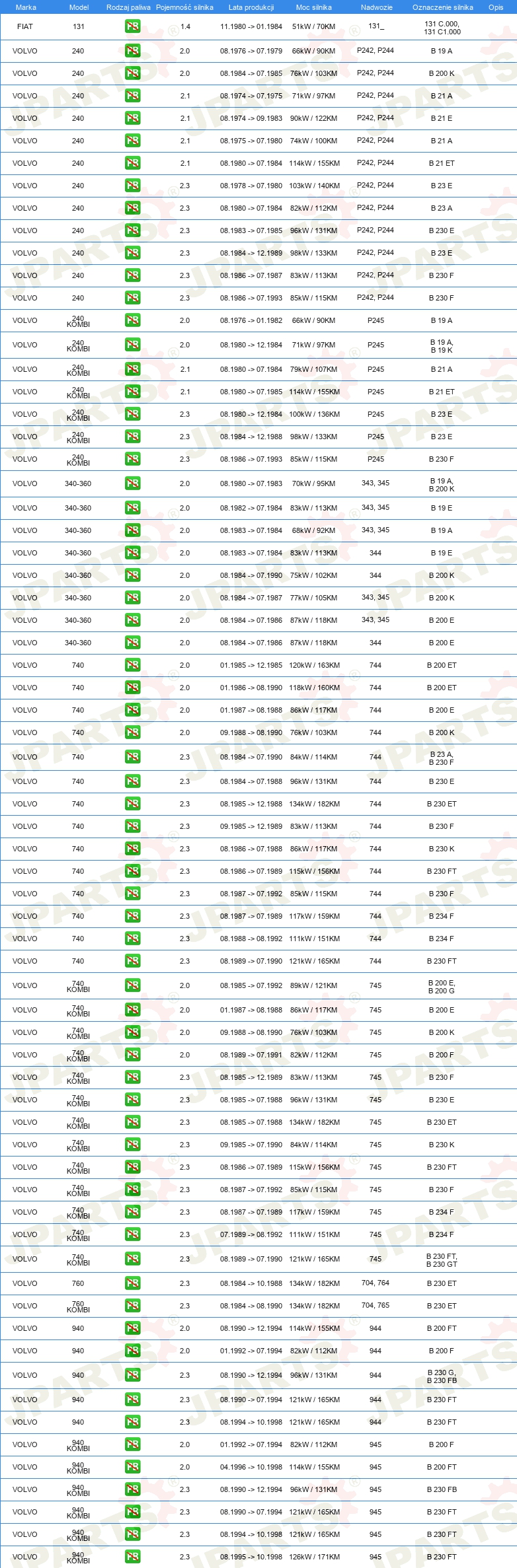Click the Moc silnika column header

coord(314,7)
